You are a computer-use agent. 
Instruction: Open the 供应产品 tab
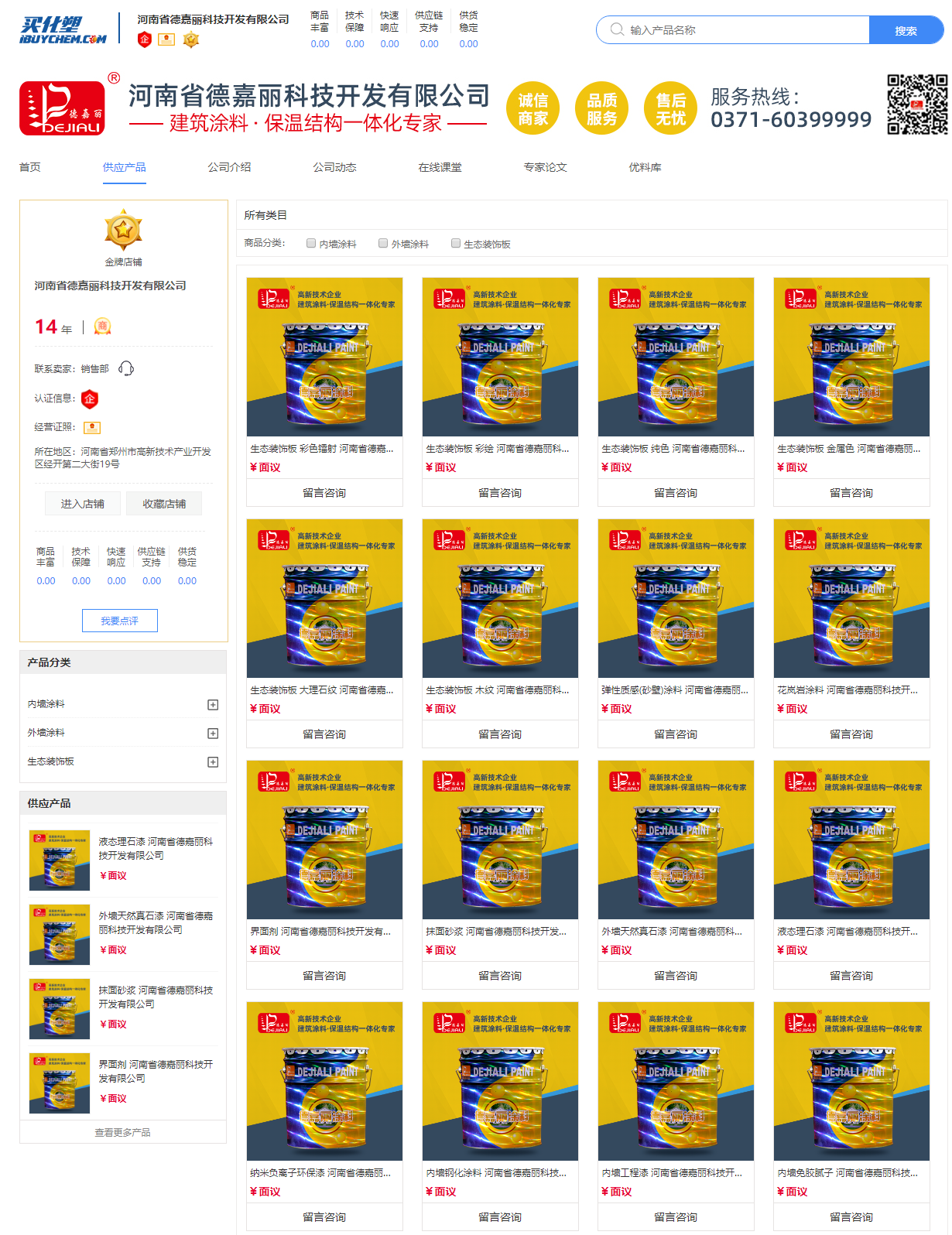tap(125, 167)
